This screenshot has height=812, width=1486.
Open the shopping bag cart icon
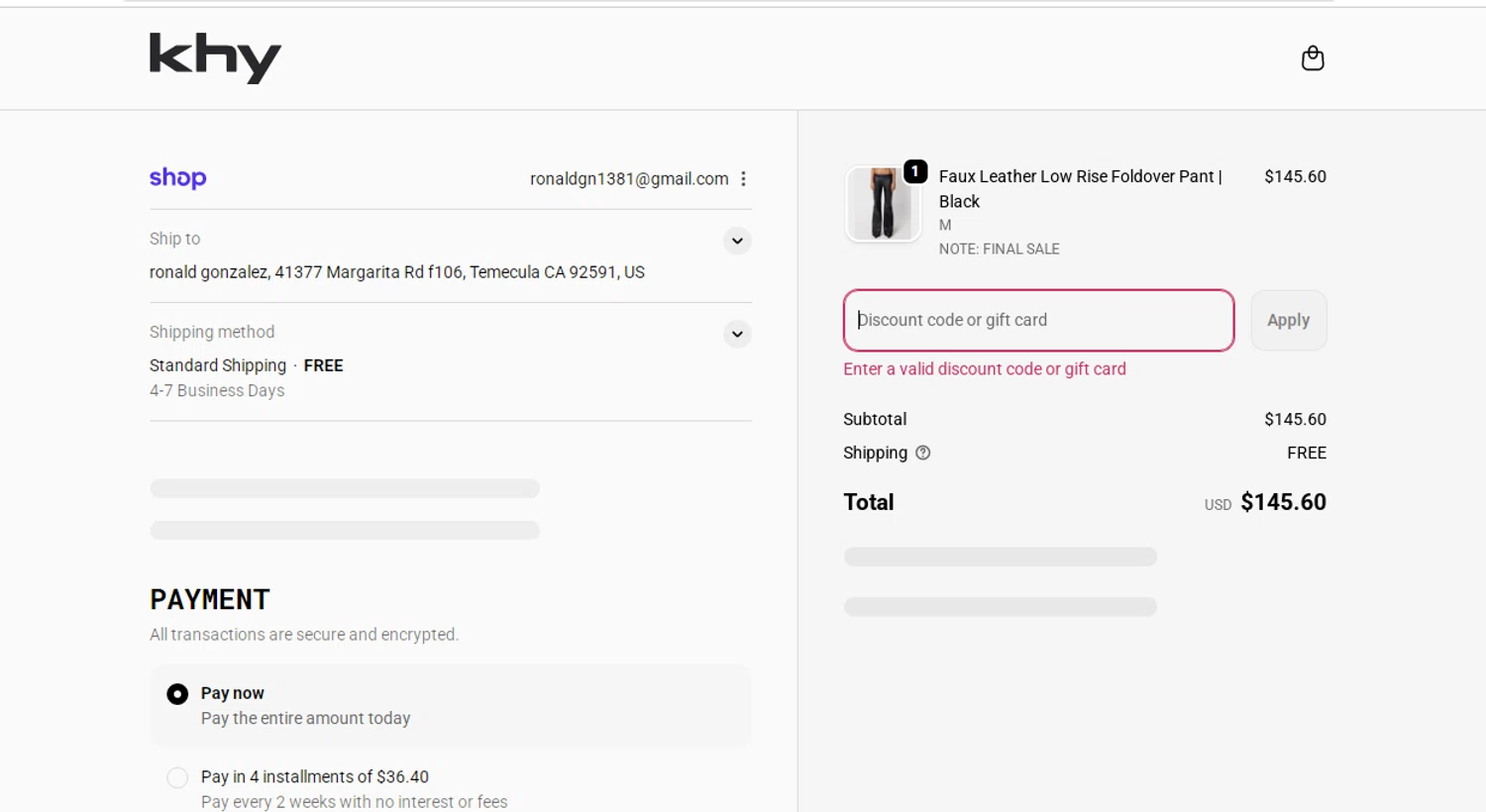[x=1313, y=58]
